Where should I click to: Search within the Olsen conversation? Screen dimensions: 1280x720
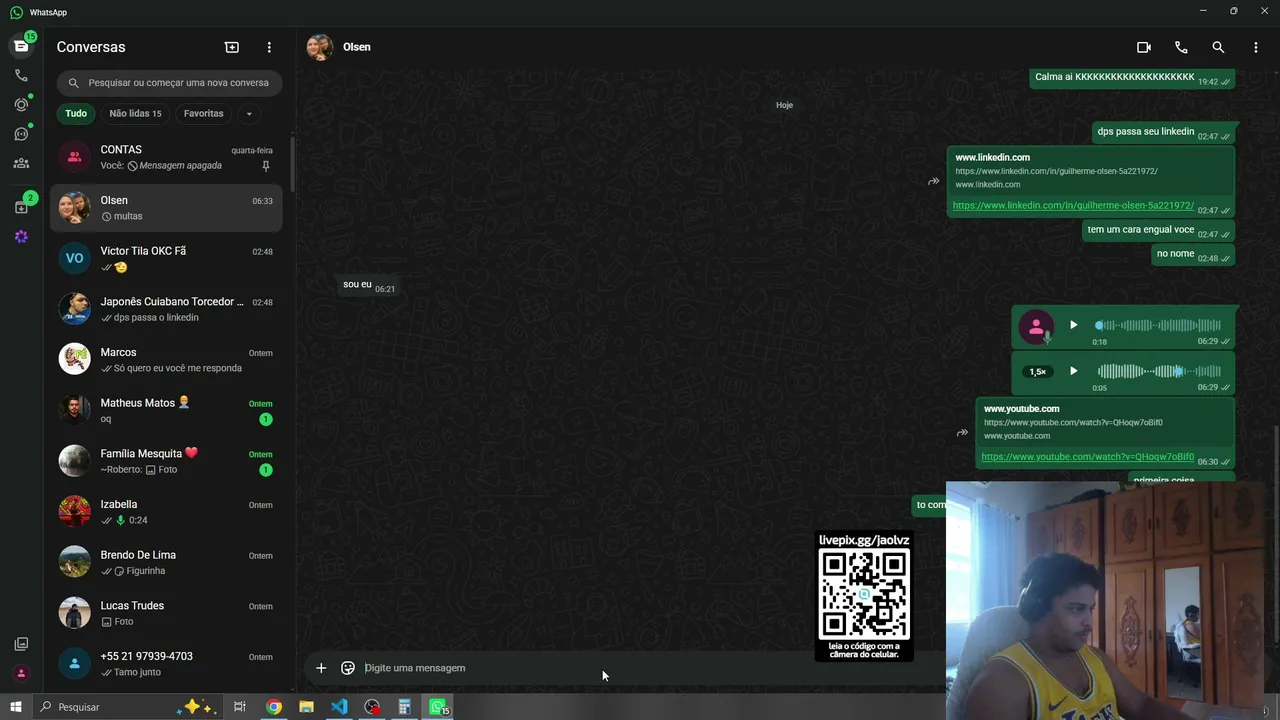point(1218,47)
